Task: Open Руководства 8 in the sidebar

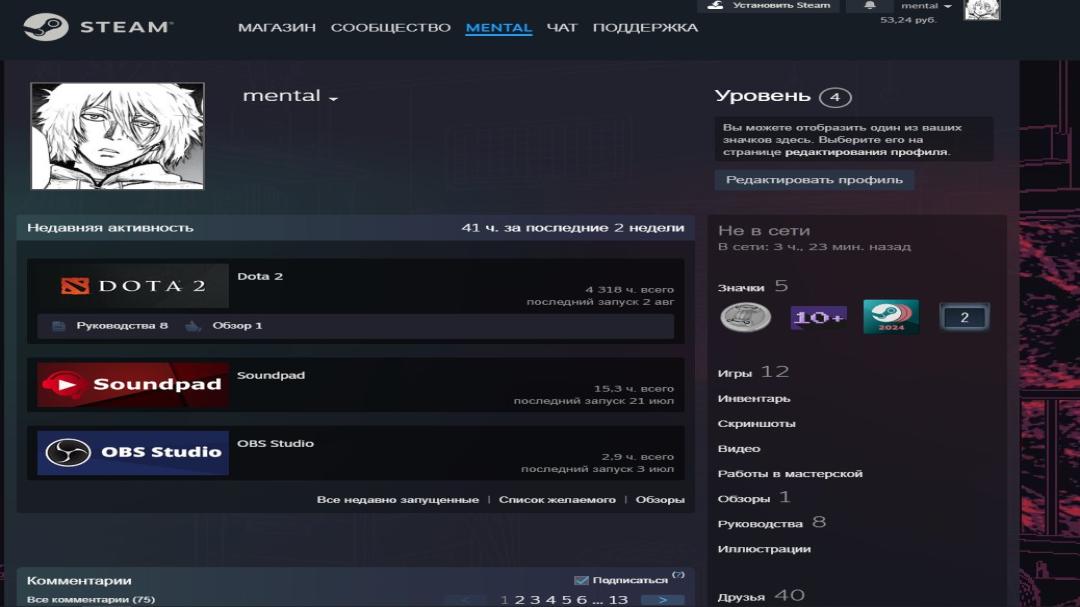Action: pyautogui.click(x=771, y=523)
